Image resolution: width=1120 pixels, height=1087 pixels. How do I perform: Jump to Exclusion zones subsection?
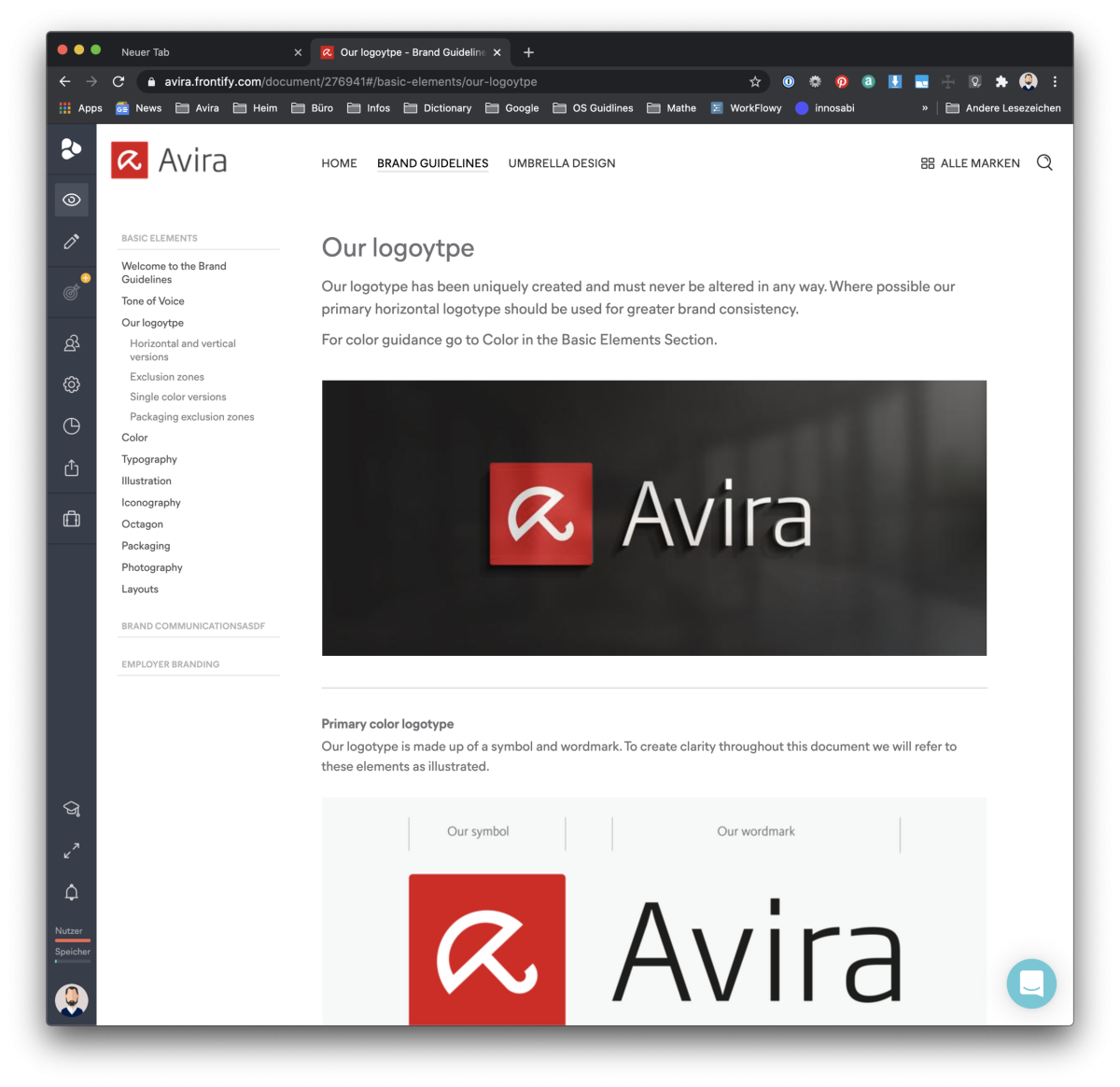coord(167,377)
